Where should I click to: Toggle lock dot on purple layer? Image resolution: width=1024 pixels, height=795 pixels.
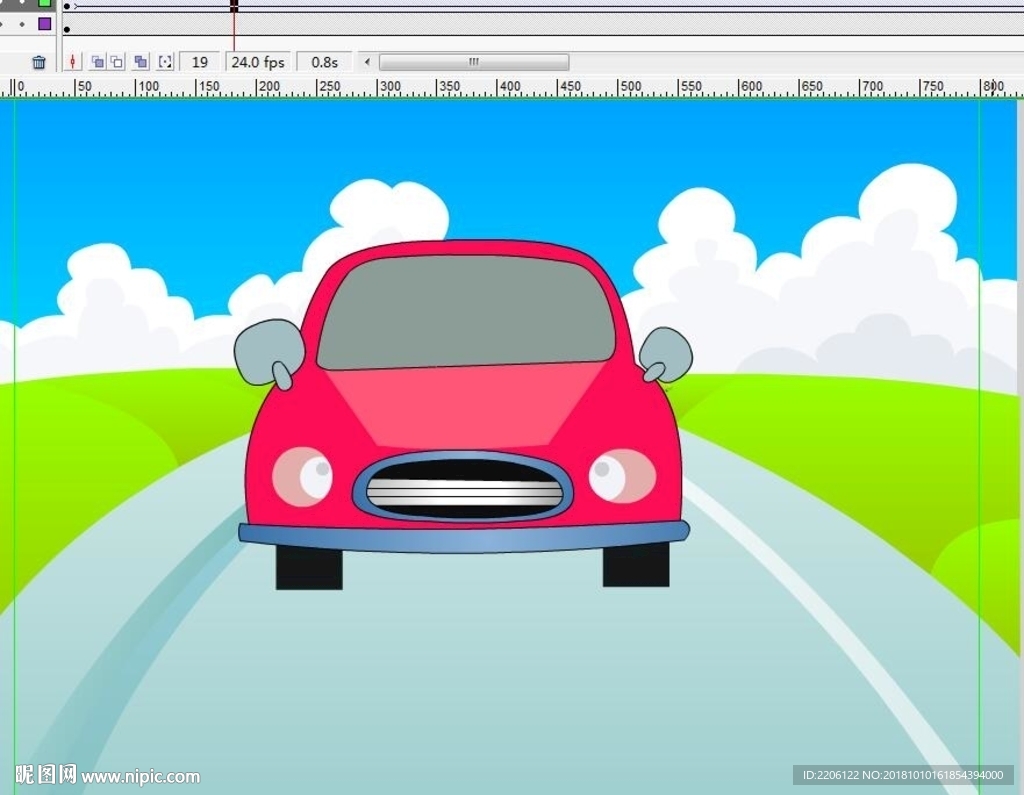click(x=22, y=23)
